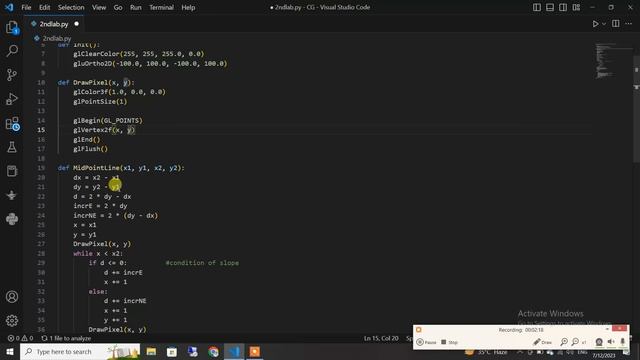
Task: Open the Run menu
Action: pyautogui.click(x=136, y=7)
